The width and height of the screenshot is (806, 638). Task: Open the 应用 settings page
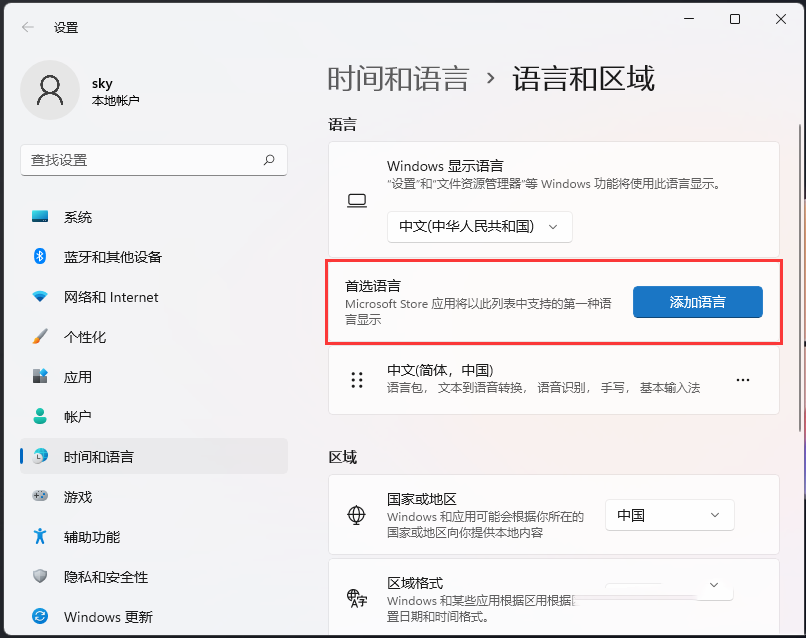[38, 376]
